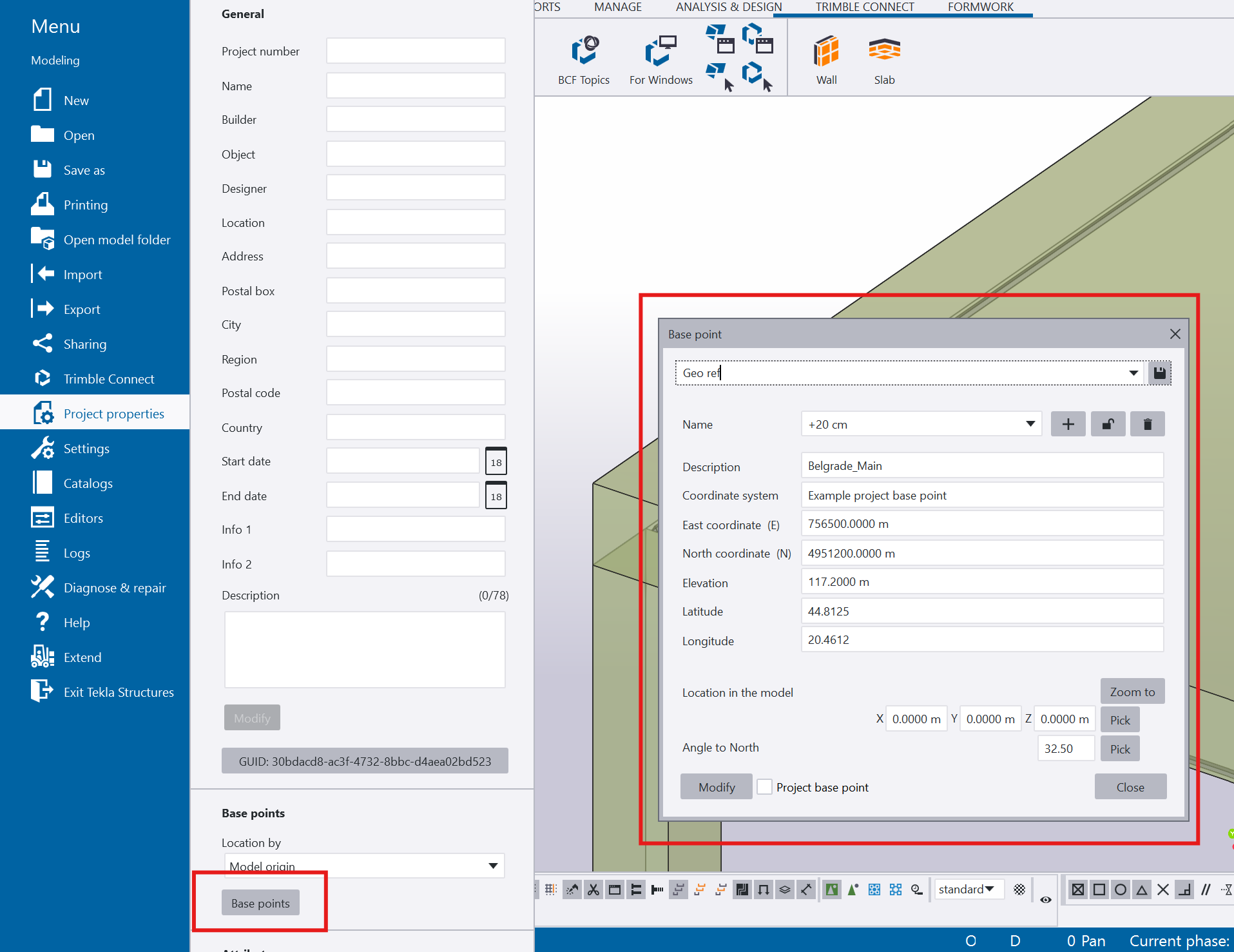This screenshot has height=952, width=1234.
Task: Click the Open model folder icon
Action: pos(43,239)
